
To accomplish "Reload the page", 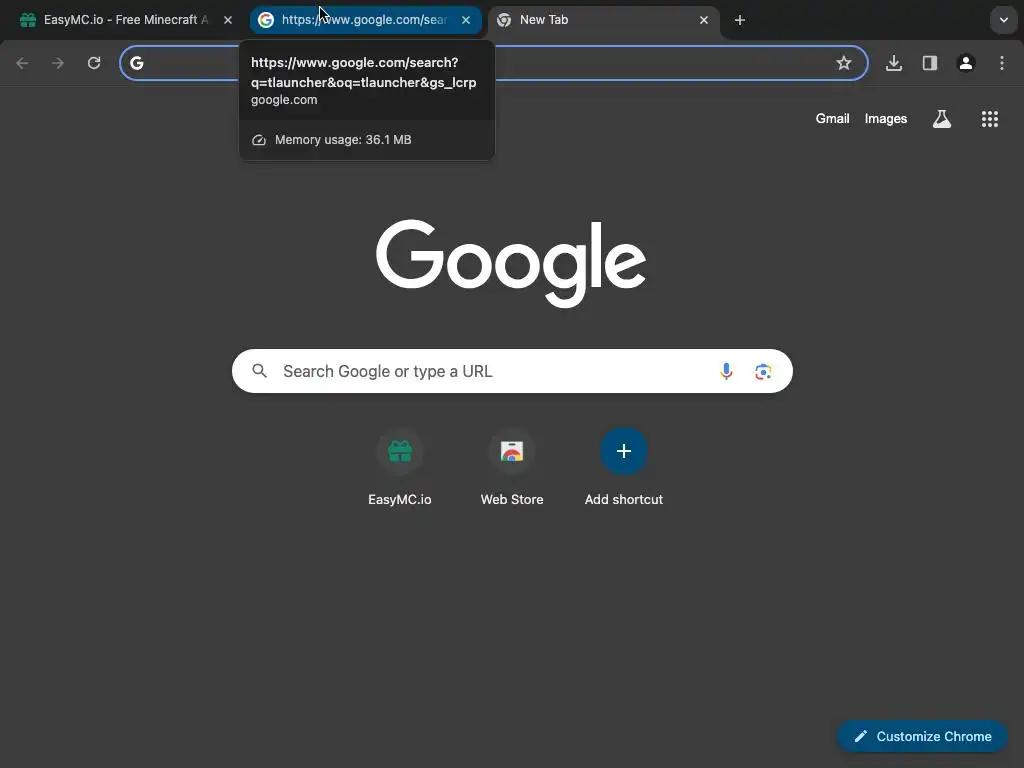I will [x=94, y=63].
